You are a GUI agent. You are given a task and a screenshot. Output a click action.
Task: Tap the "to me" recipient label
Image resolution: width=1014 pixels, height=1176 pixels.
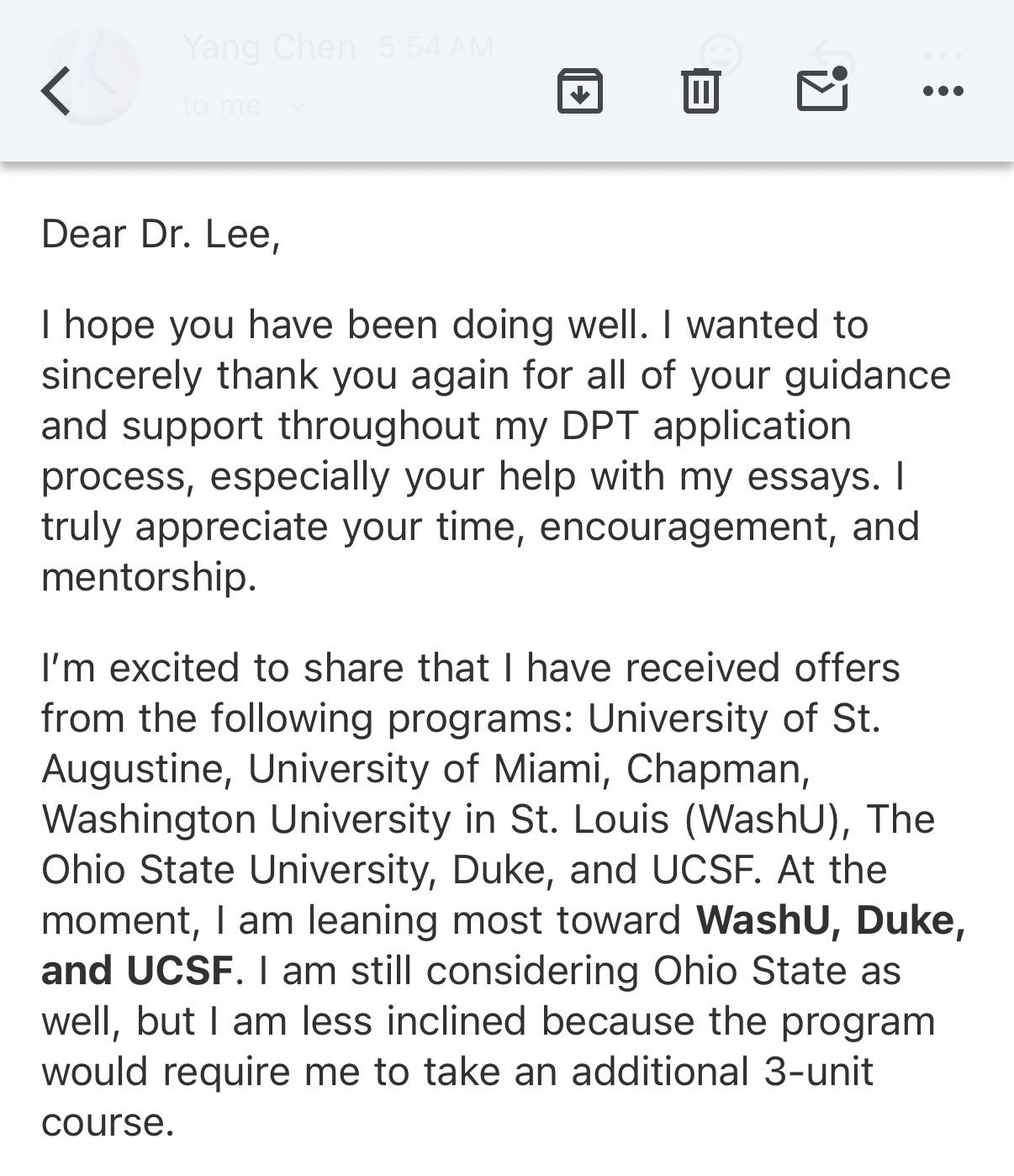(x=221, y=106)
